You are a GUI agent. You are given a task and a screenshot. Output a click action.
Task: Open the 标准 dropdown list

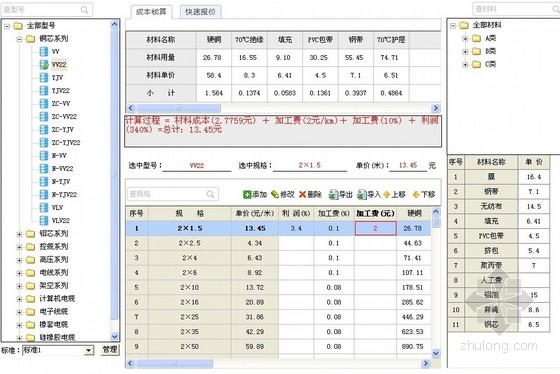click(89, 350)
